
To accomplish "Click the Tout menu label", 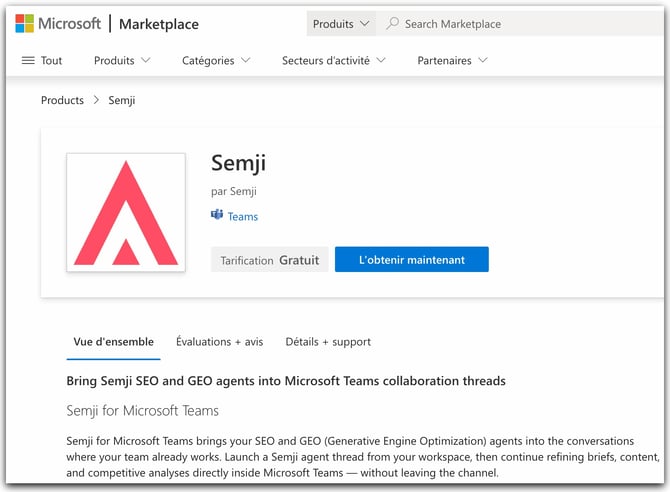I will pyautogui.click(x=51, y=60).
